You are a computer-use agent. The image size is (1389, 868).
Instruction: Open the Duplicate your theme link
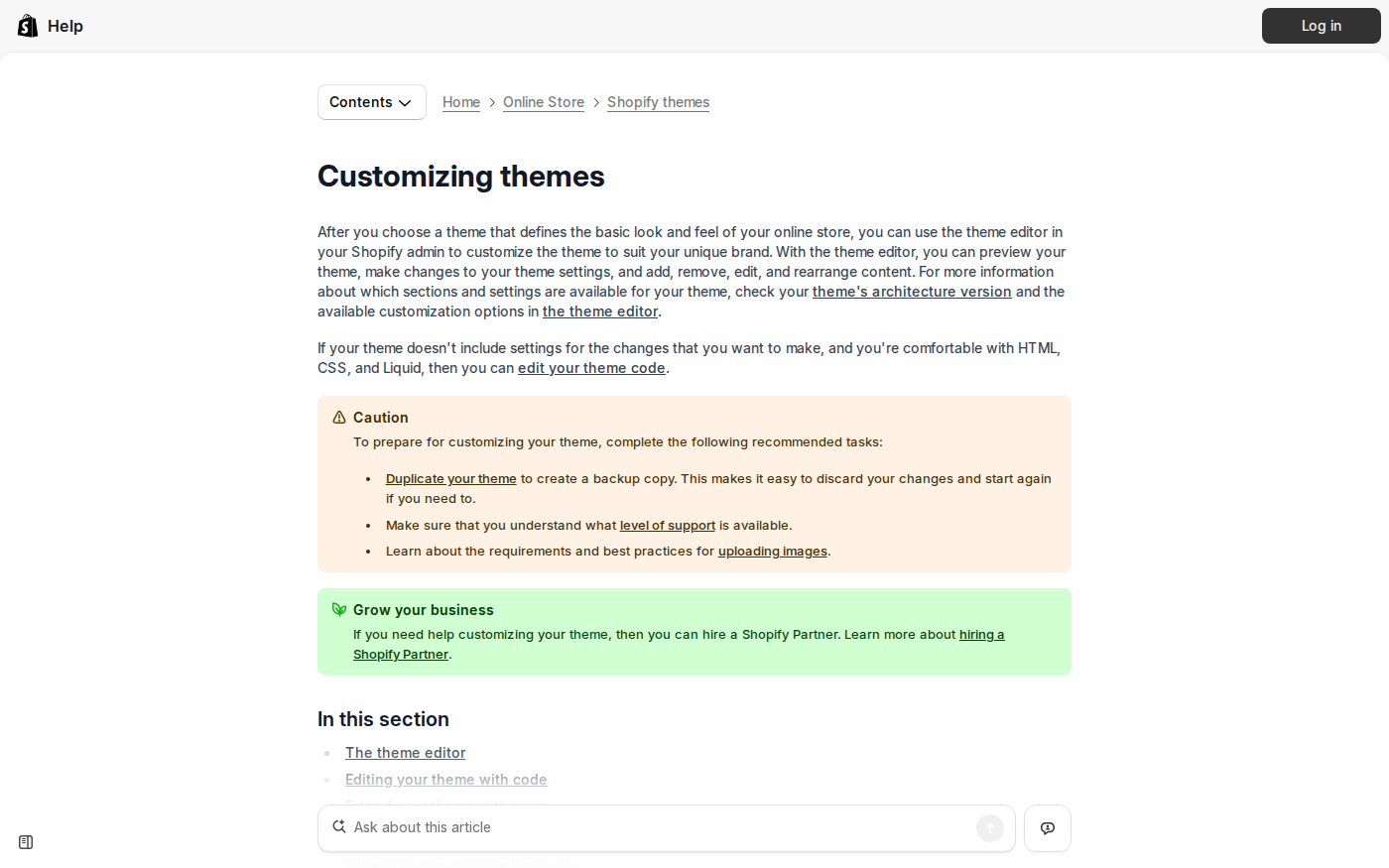coord(450,478)
